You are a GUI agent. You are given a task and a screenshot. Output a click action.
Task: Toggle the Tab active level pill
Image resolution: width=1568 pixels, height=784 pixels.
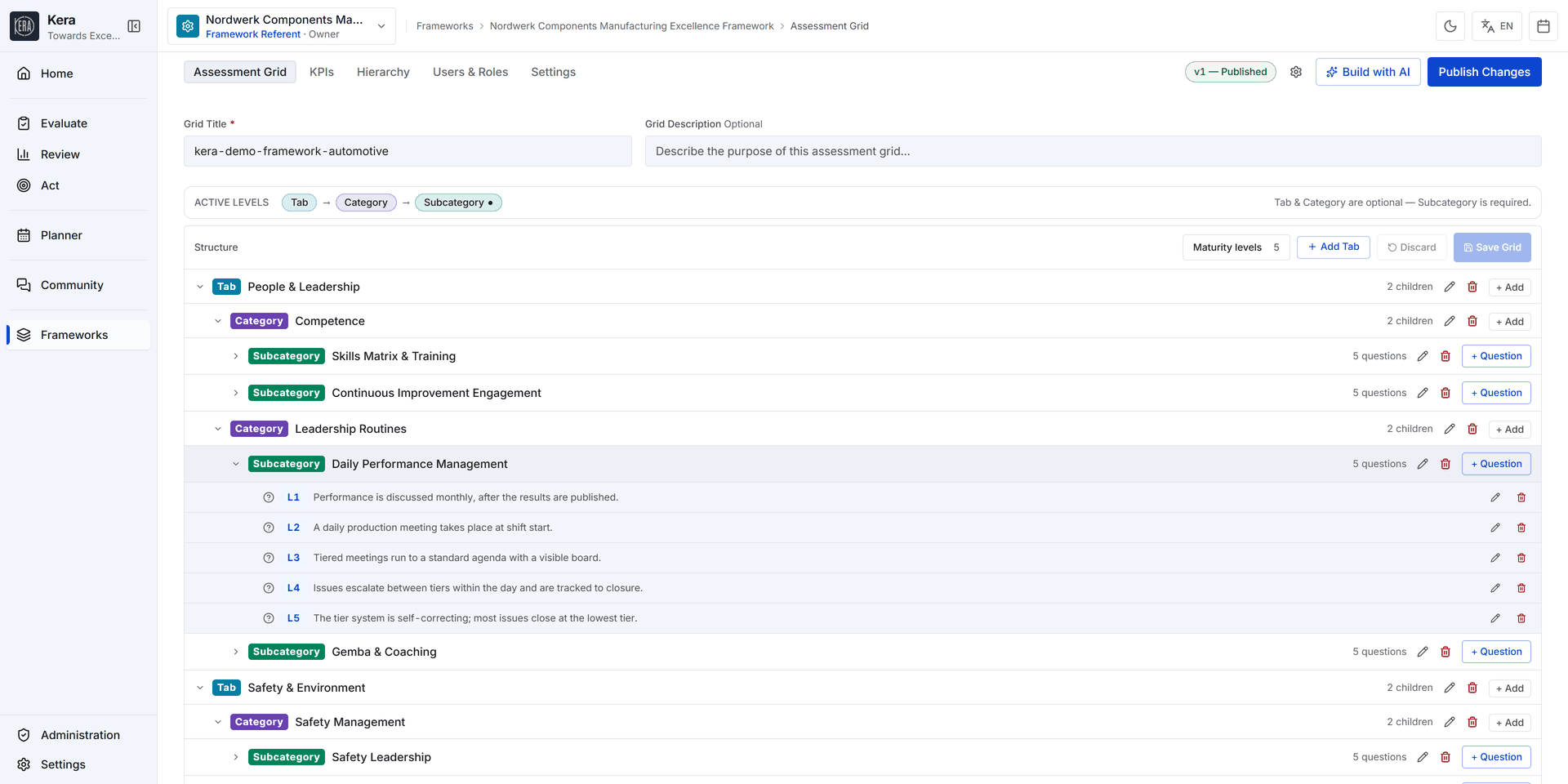click(x=299, y=203)
